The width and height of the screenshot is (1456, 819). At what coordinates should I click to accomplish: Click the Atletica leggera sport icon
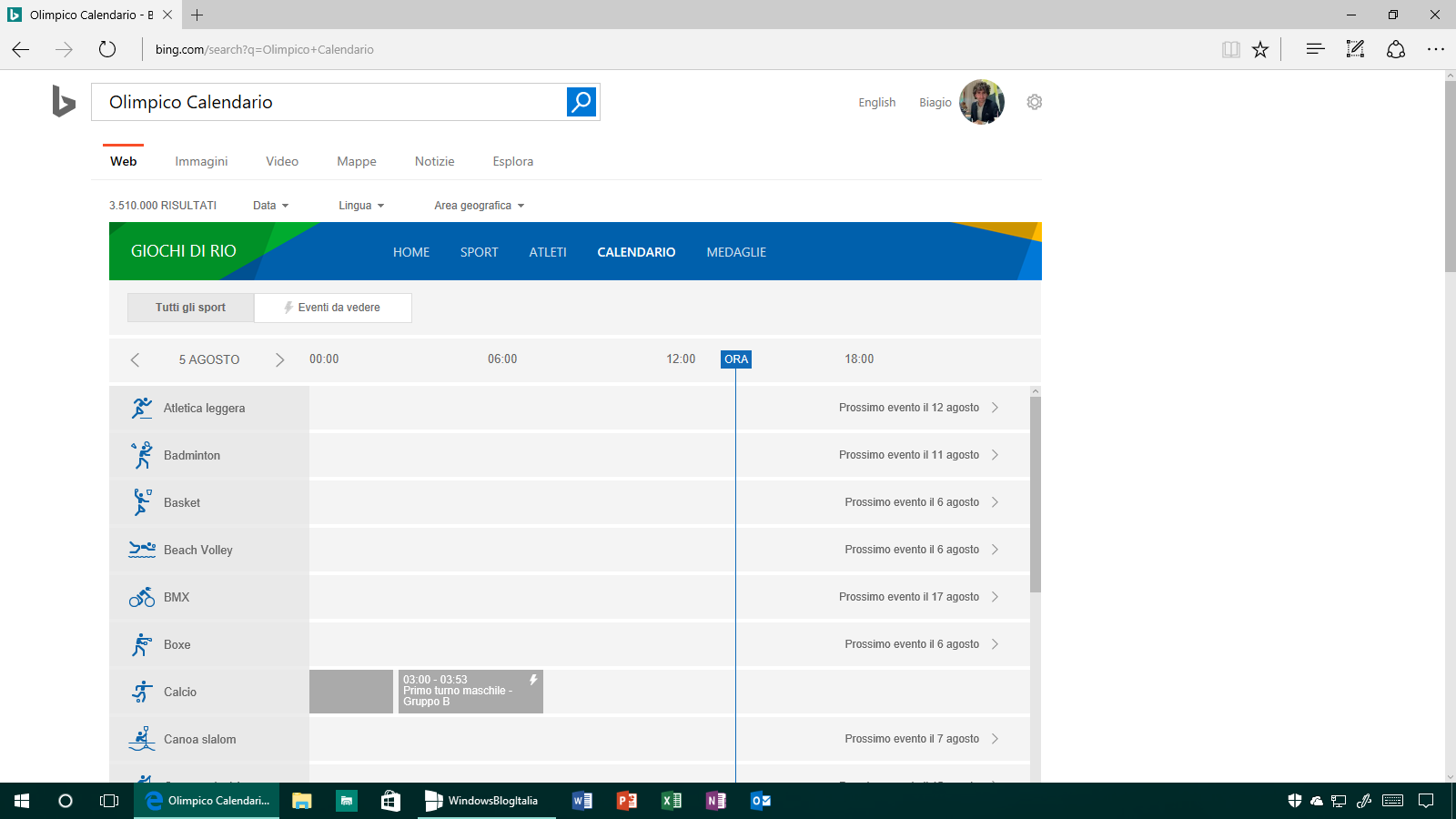142,408
